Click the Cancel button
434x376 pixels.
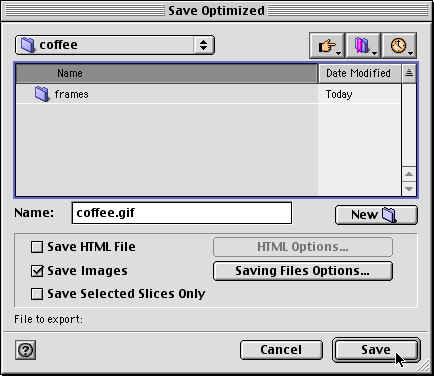pyautogui.click(x=281, y=350)
